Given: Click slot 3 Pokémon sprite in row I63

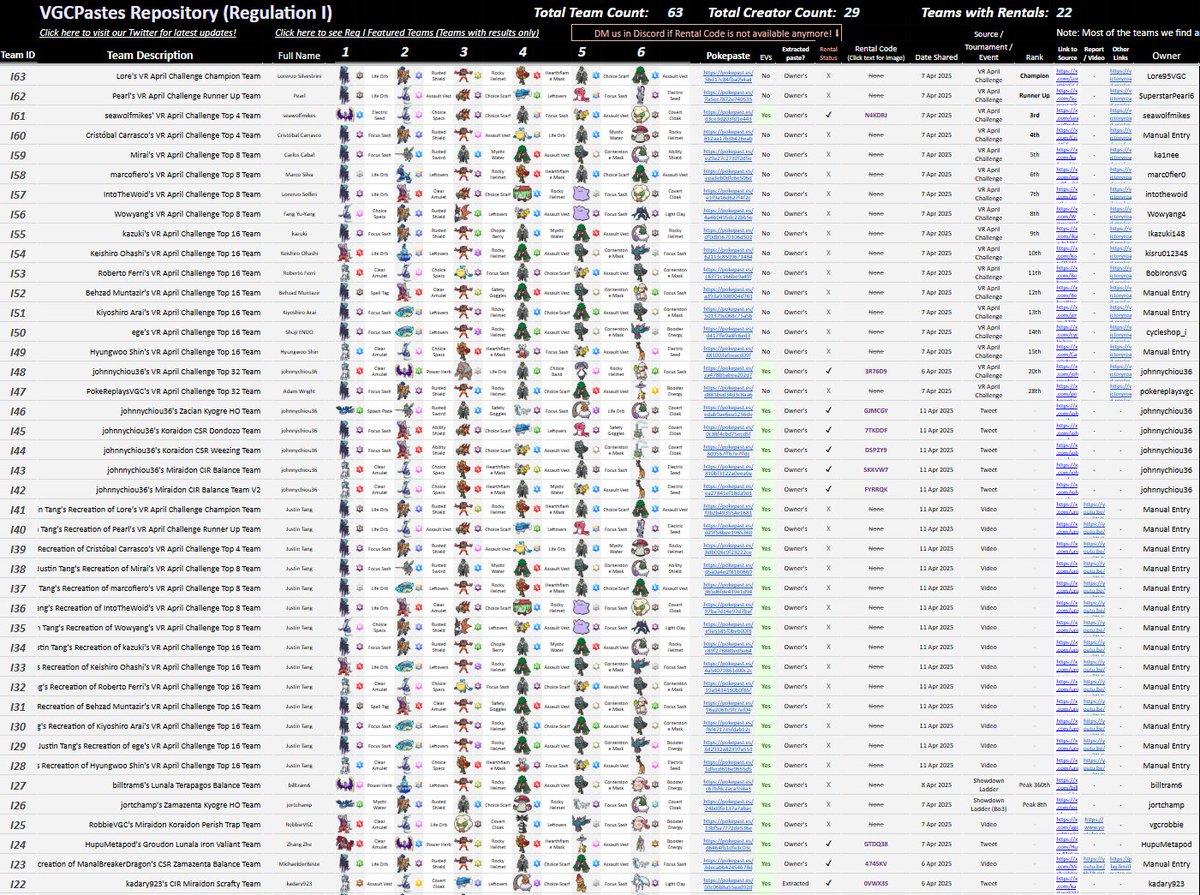Looking at the screenshot, I should pyautogui.click(x=462, y=76).
